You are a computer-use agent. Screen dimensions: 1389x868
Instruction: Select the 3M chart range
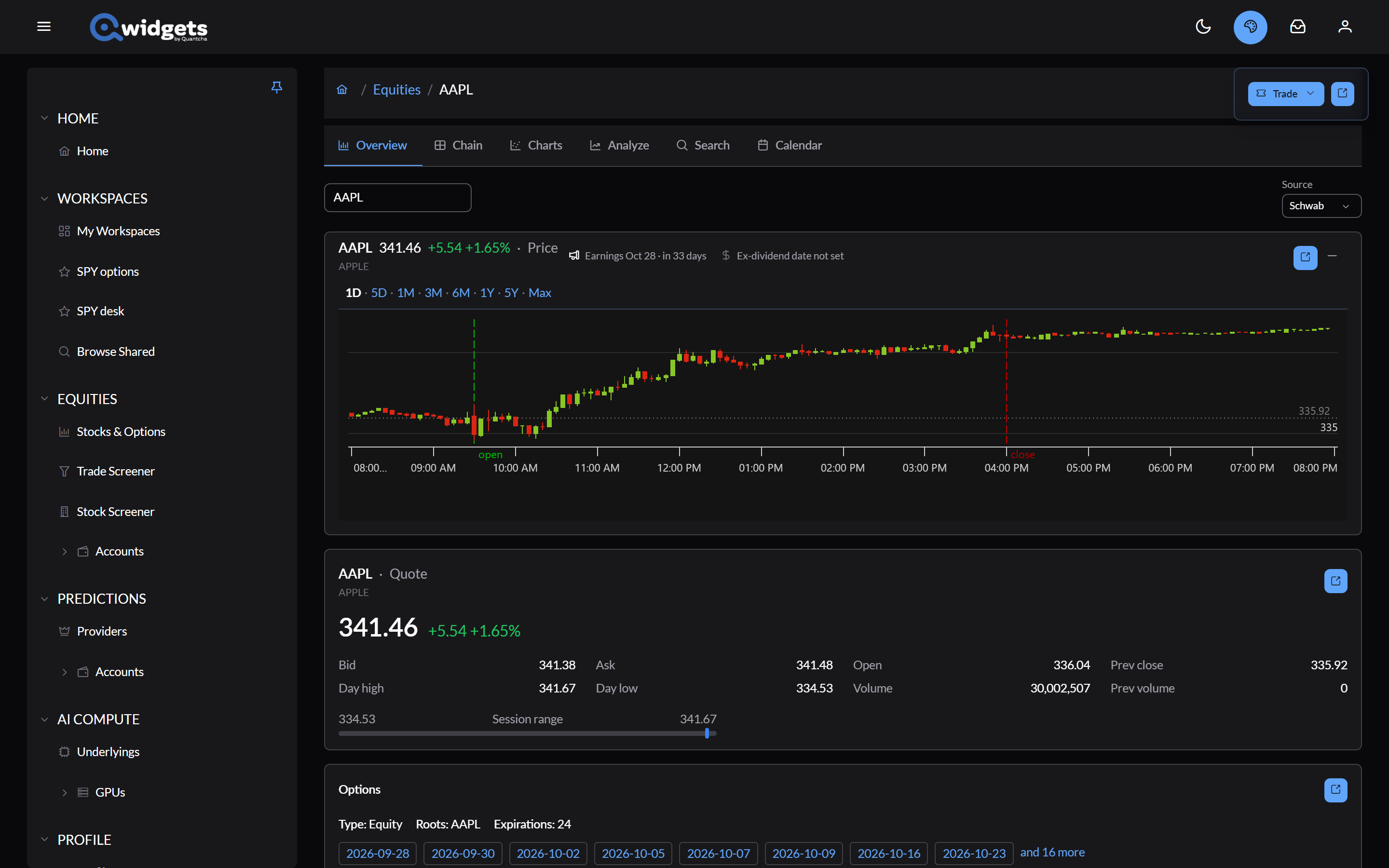point(434,293)
